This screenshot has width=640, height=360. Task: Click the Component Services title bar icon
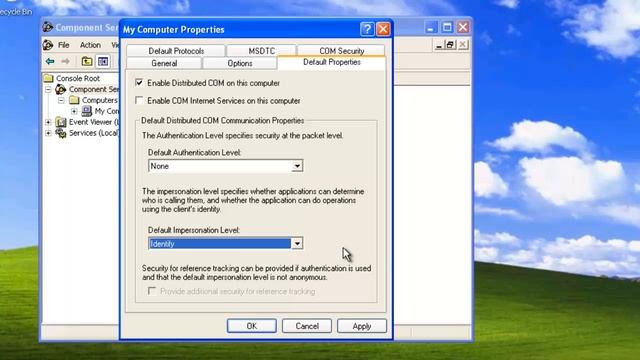pos(48,27)
